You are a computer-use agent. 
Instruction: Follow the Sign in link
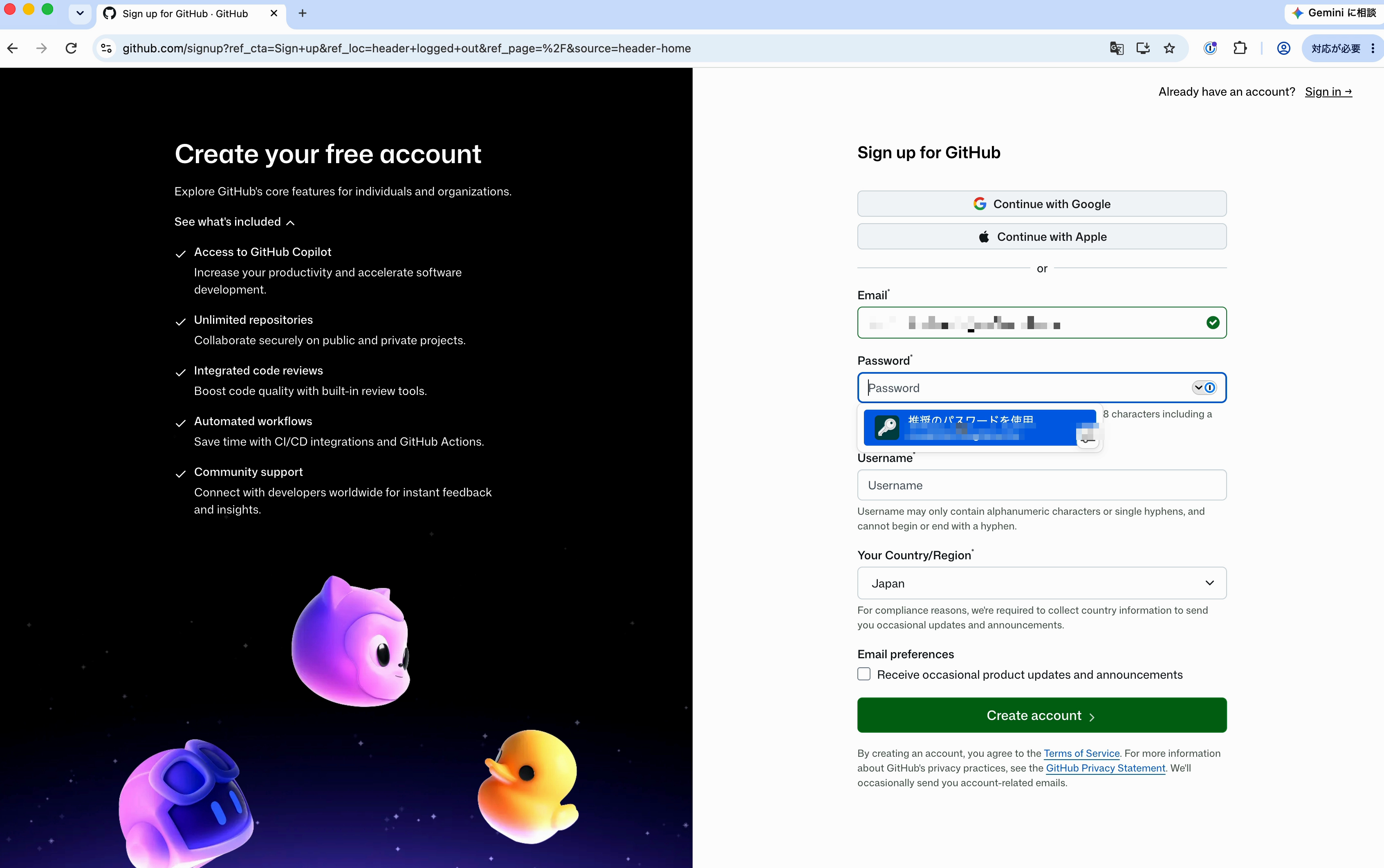1328,92
